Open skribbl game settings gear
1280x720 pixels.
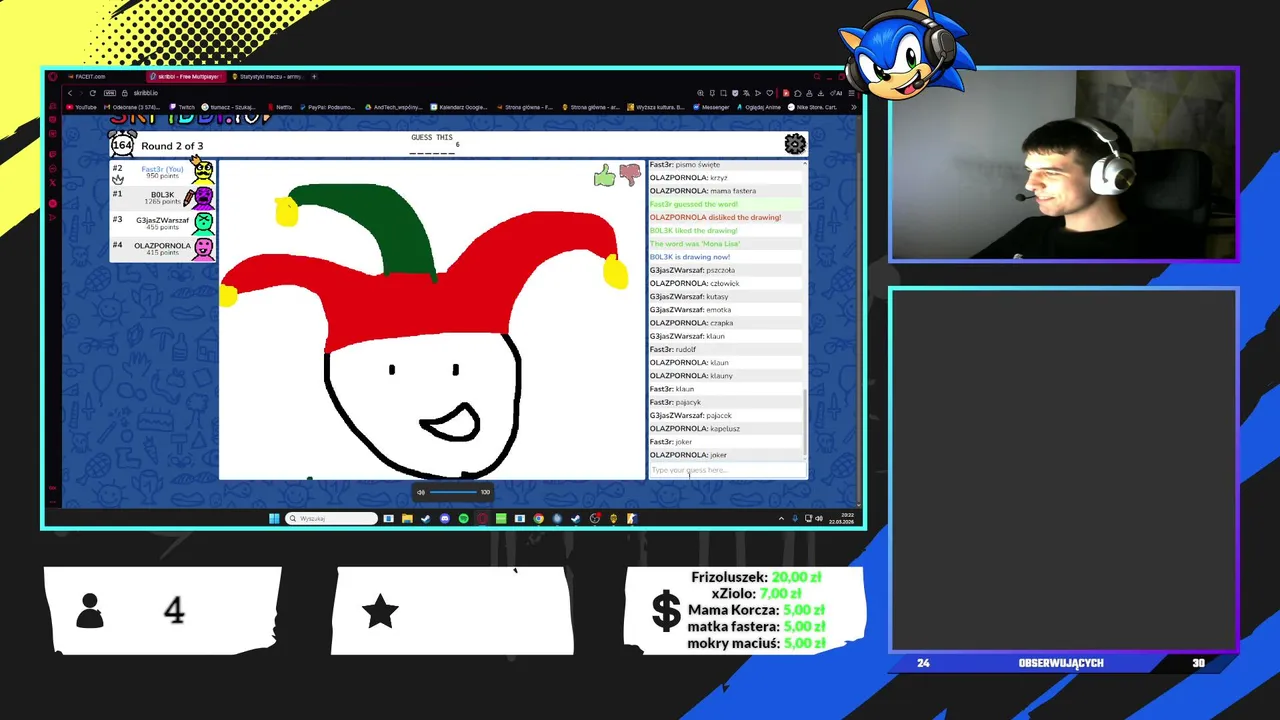795,145
